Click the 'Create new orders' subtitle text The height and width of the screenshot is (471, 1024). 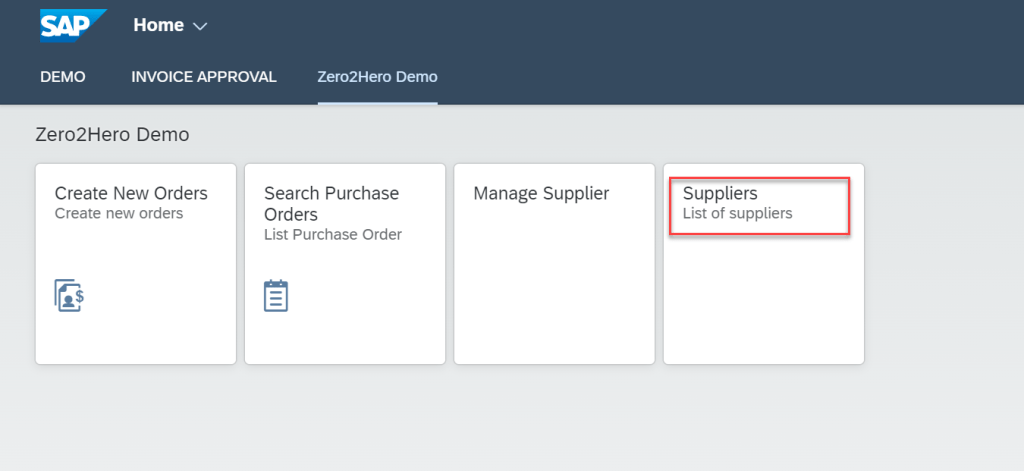point(119,213)
